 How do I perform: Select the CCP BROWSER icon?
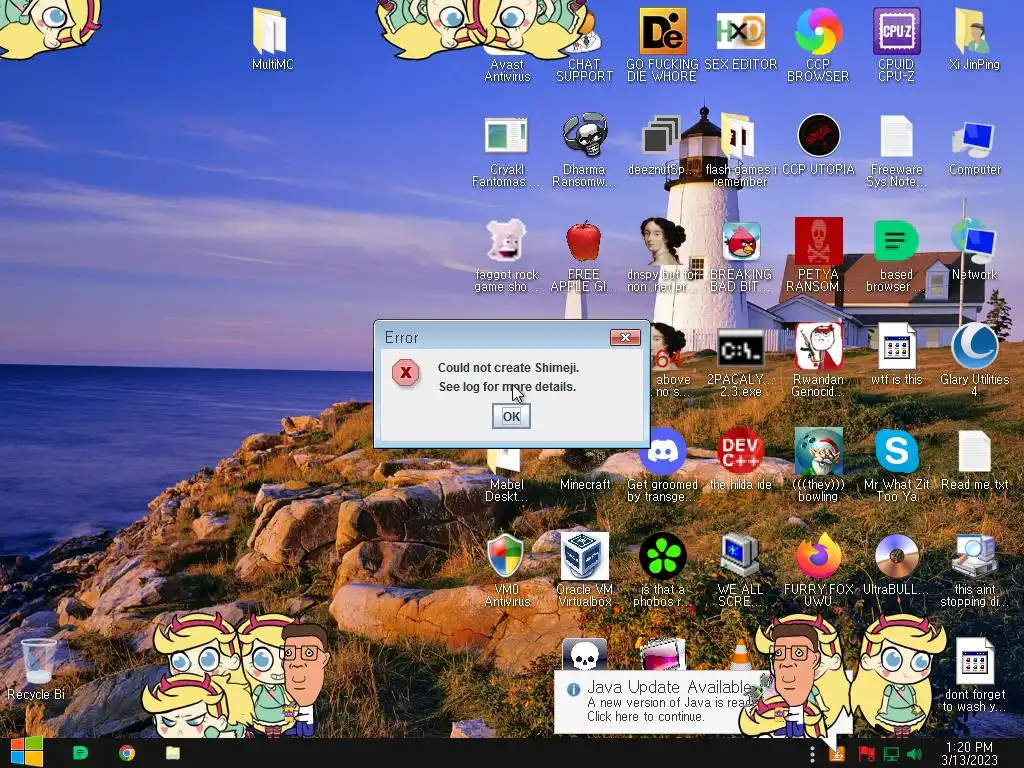pyautogui.click(x=818, y=31)
